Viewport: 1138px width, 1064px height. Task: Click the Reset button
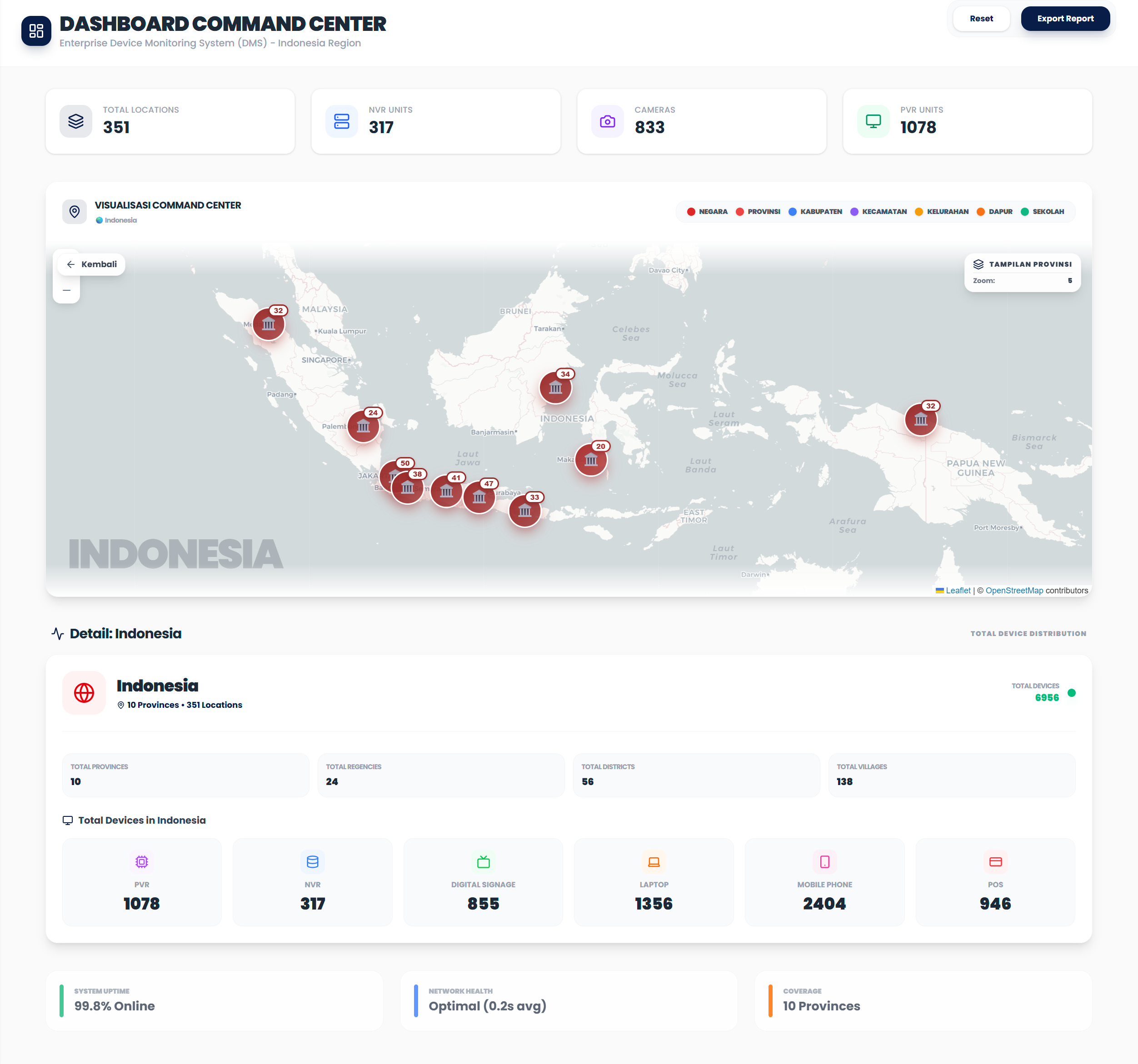pyautogui.click(x=981, y=19)
